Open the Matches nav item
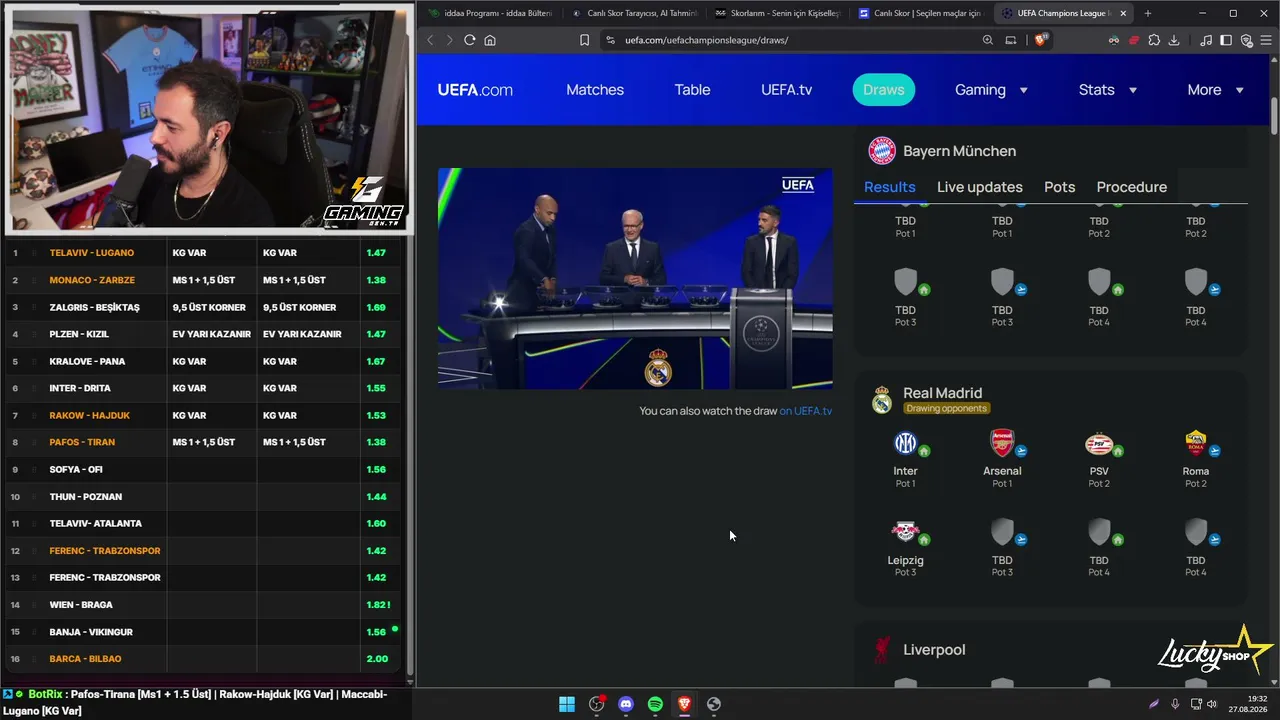 pyautogui.click(x=595, y=90)
